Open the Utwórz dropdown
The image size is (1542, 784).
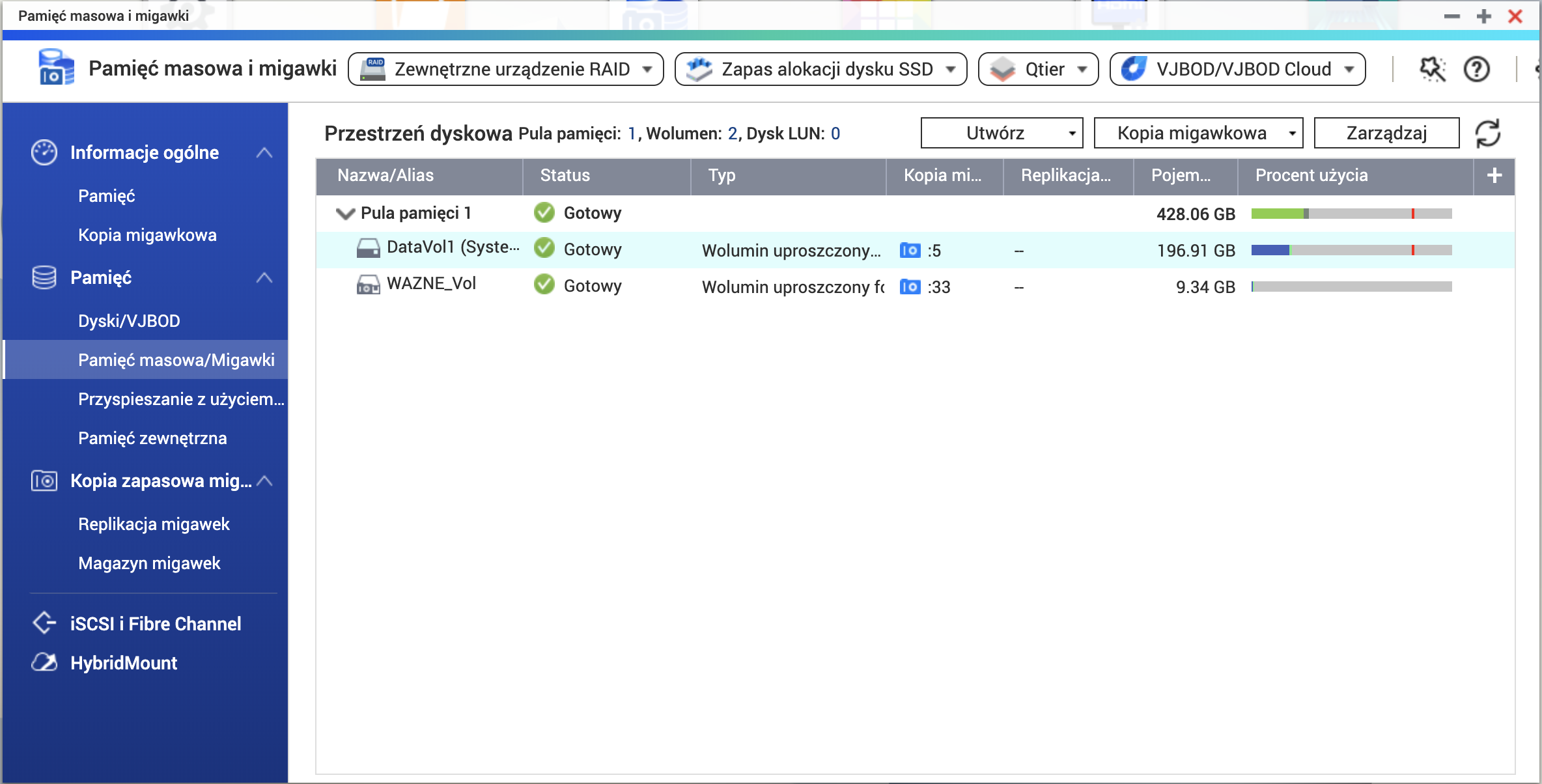tap(1002, 133)
